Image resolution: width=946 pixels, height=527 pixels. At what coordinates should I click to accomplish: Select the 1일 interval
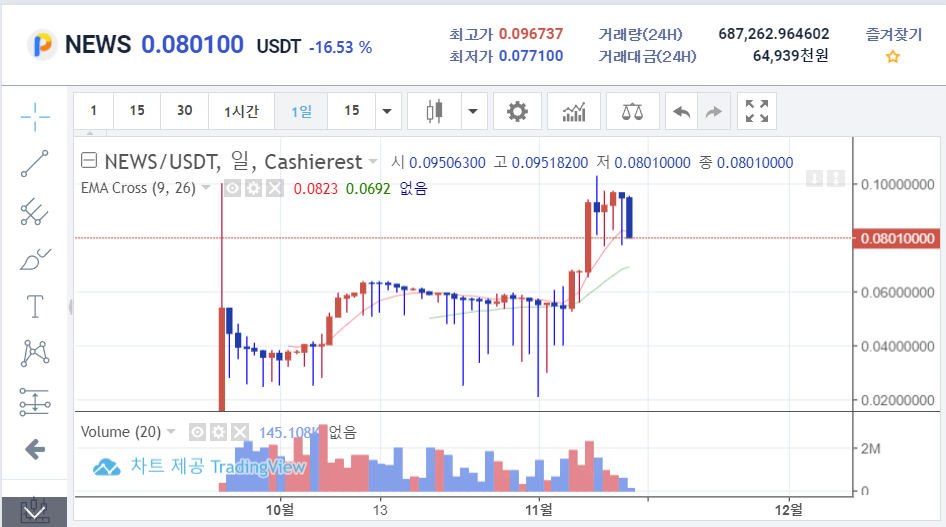coord(301,111)
